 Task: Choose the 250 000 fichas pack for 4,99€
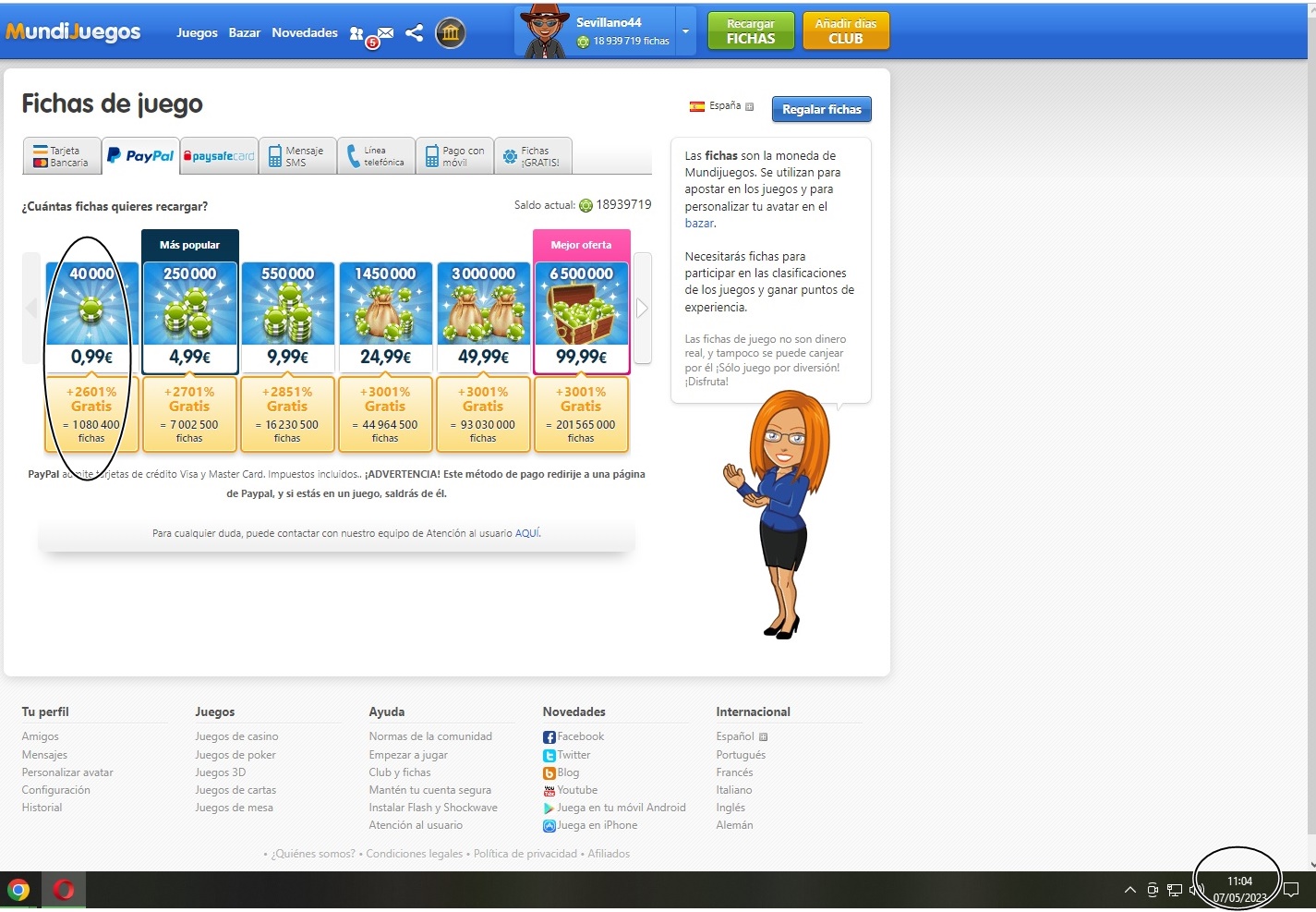[x=189, y=317]
